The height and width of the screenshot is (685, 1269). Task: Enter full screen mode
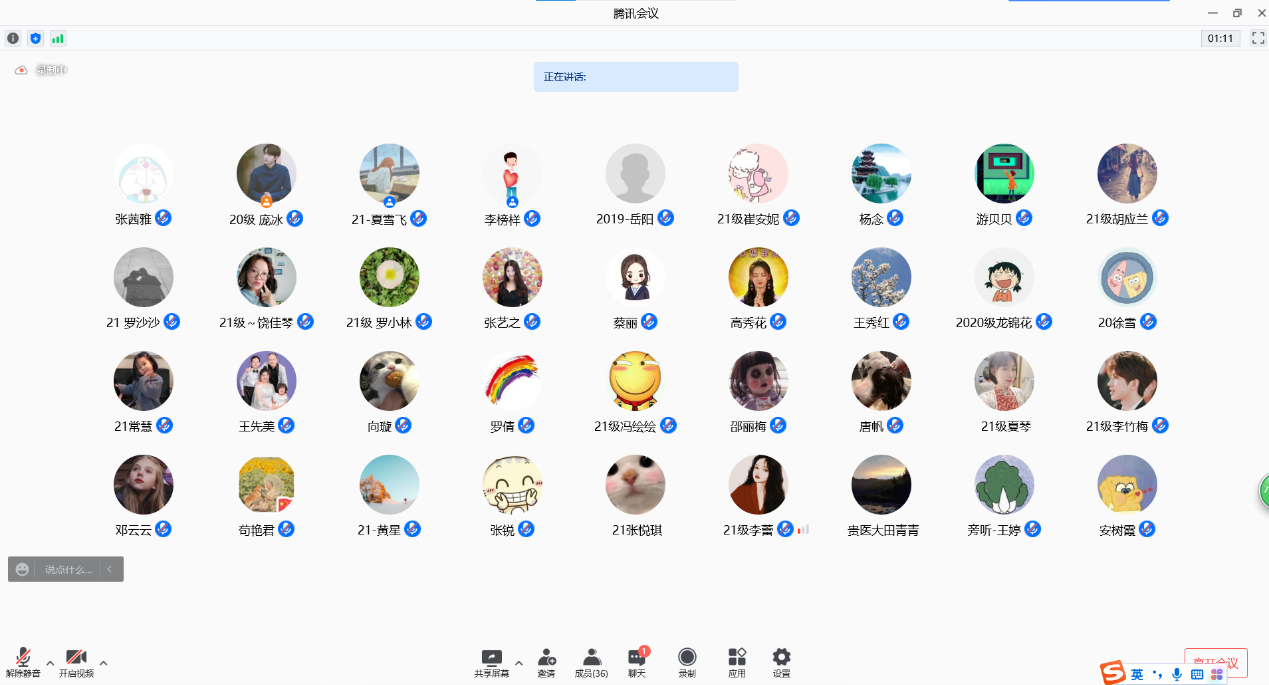pyautogui.click(x=1258, y=38)
